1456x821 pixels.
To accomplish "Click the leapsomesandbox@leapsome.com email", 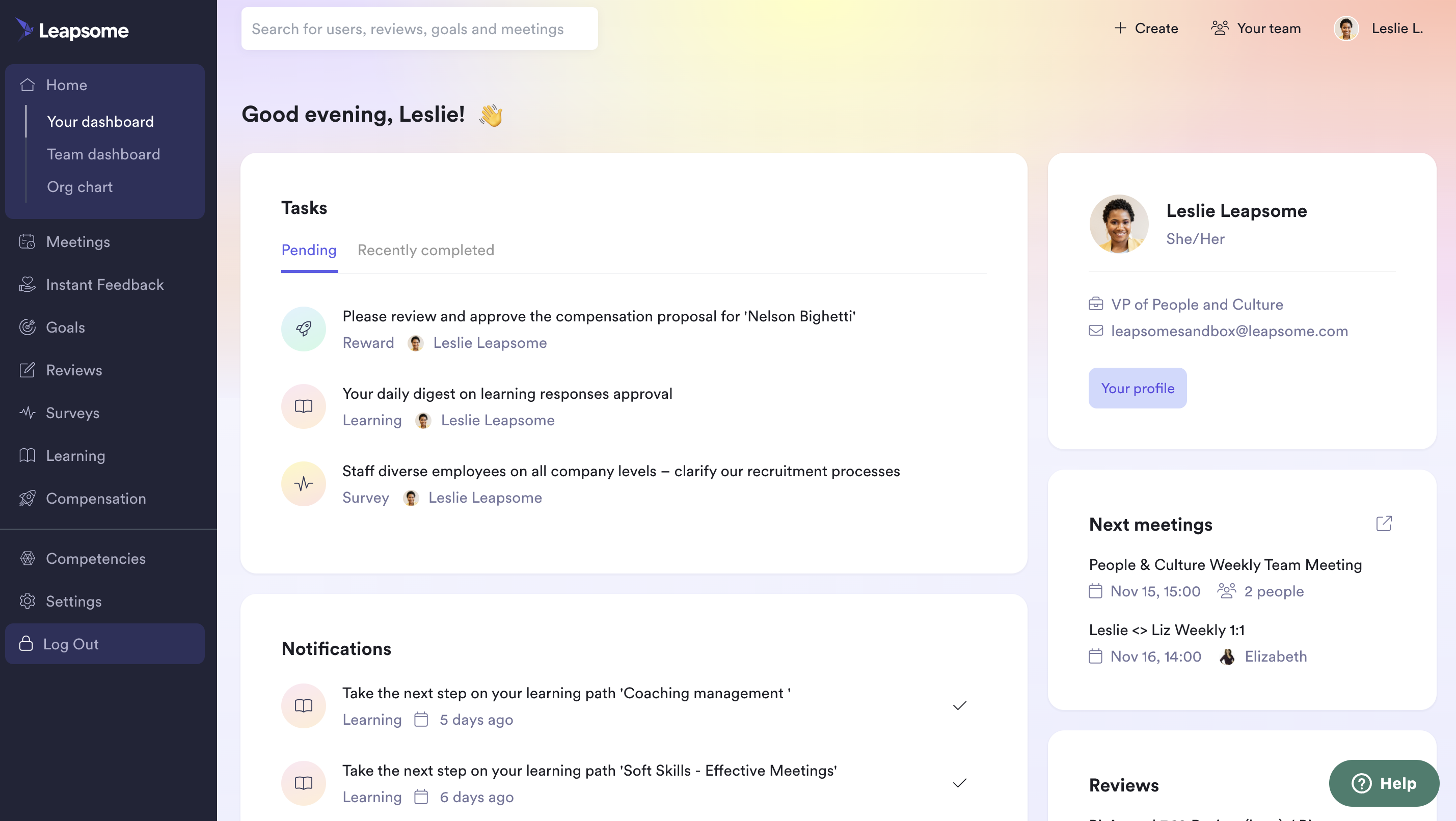I will tap(1229, 331).
